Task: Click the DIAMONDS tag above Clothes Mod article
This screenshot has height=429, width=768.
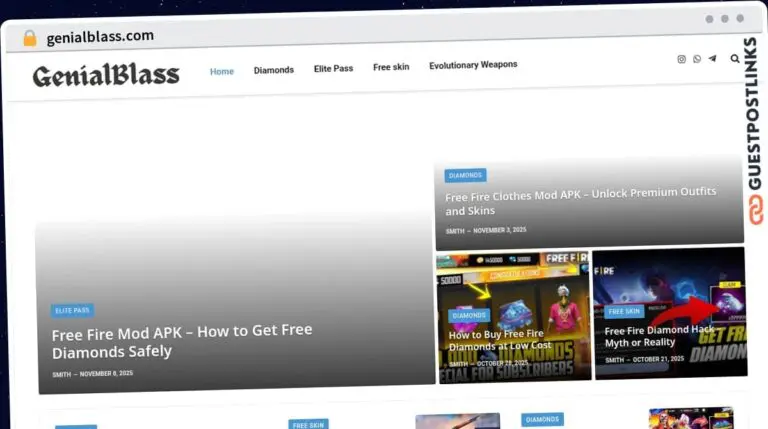Action: point(465,175)
